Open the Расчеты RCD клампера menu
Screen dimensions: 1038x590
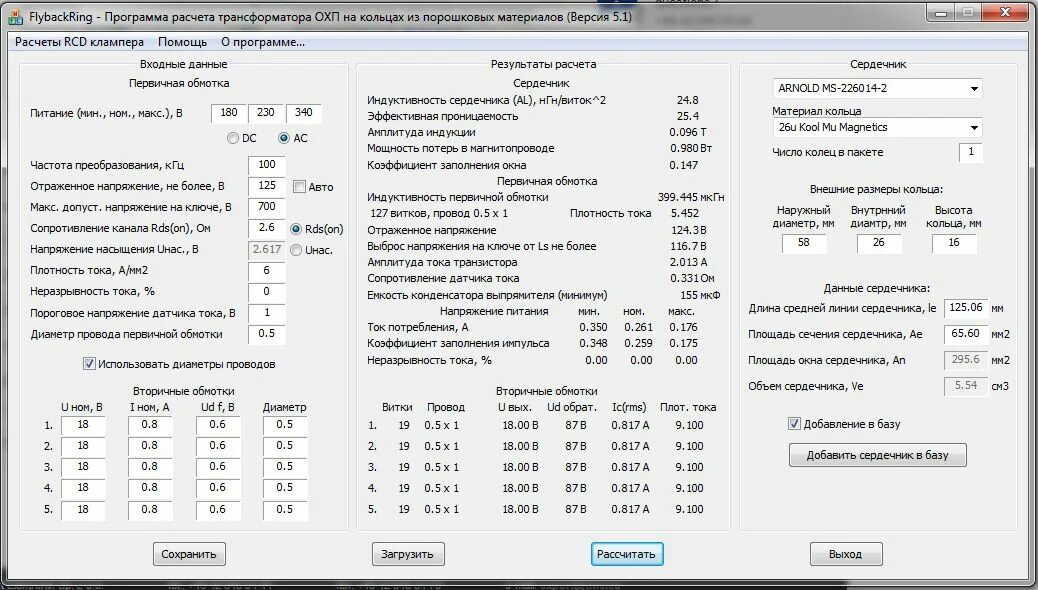pos(79,42)
